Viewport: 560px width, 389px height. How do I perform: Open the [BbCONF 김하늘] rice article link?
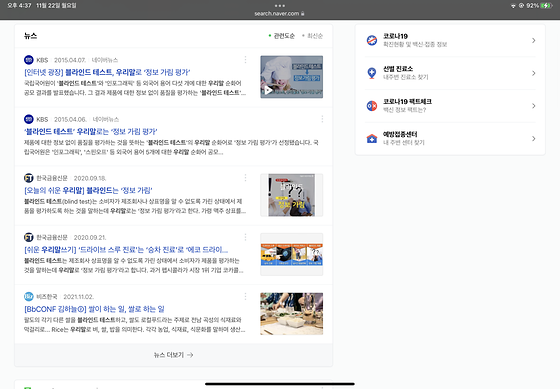[x=94, y=309]
